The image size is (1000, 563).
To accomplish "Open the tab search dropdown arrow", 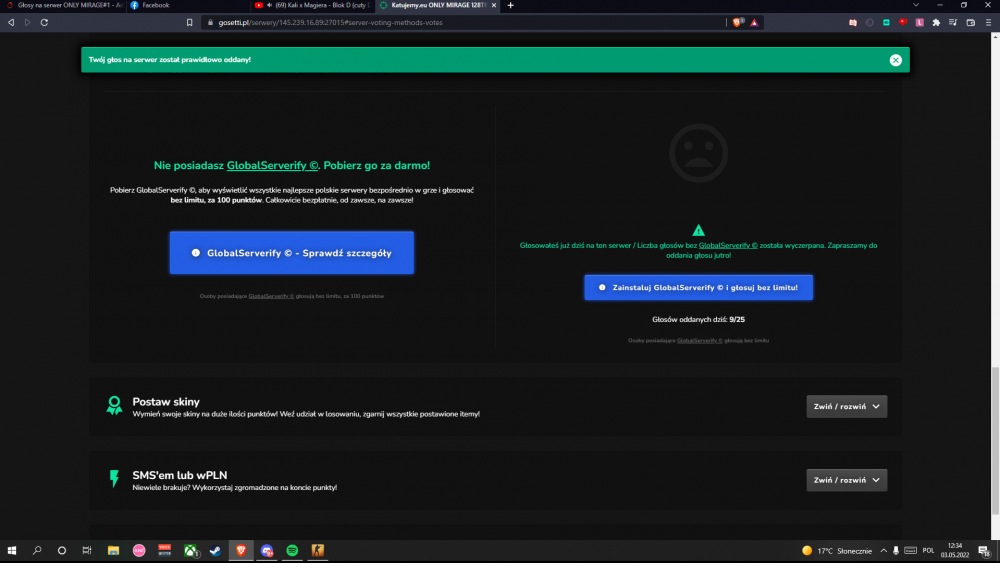I will pos(916,5).
